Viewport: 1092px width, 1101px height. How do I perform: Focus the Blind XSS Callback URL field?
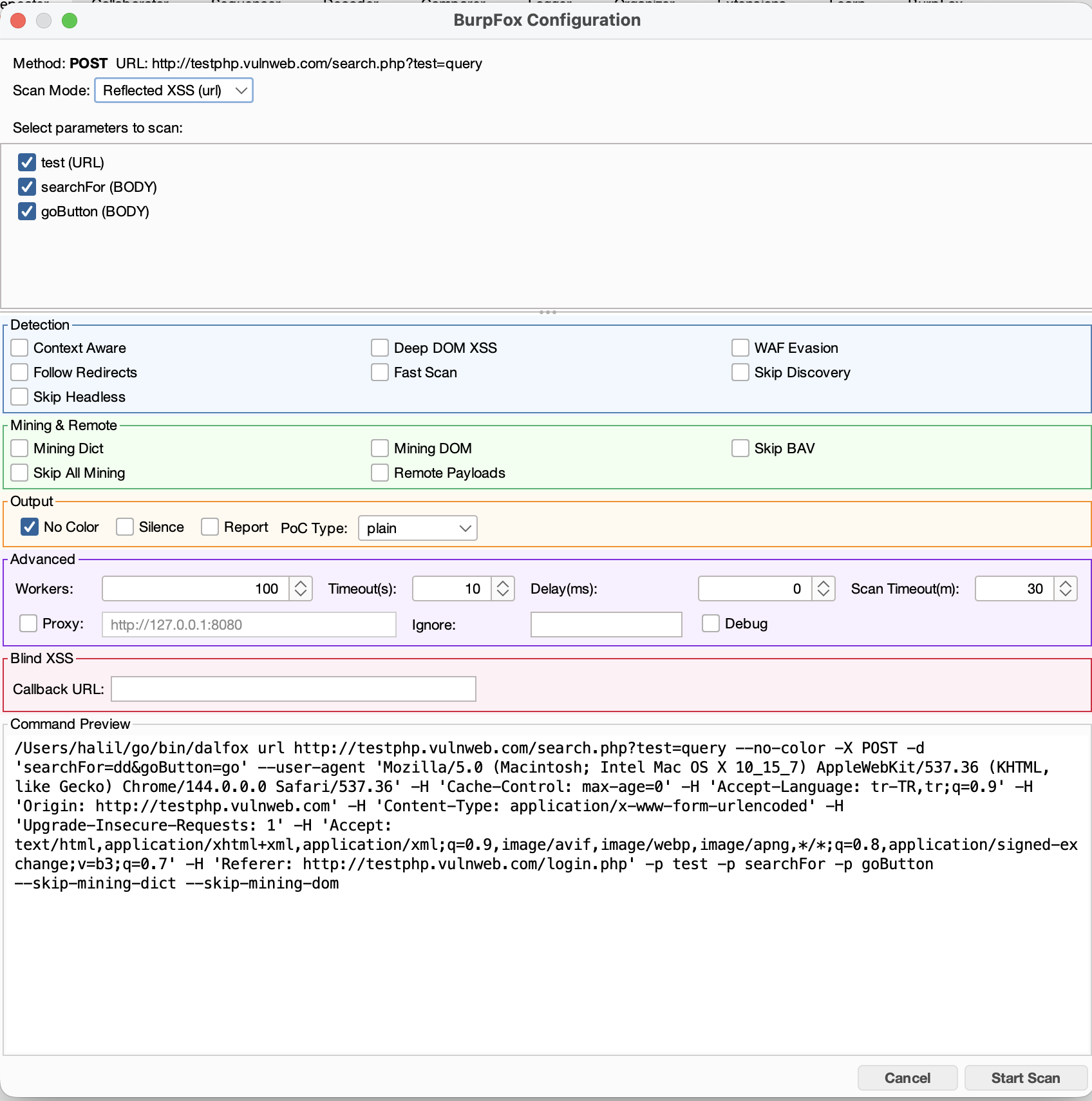click(294, 689)
